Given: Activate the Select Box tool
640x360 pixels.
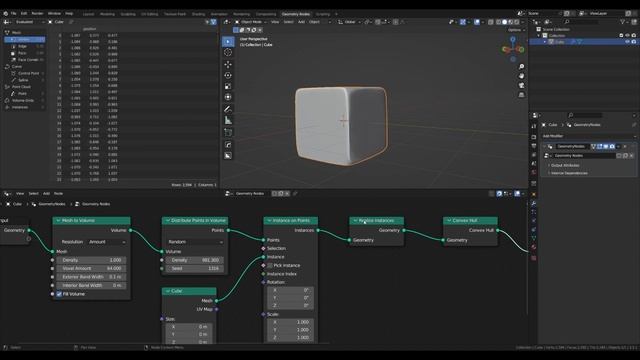Looking at the screenshot, I should coord(228,42).
